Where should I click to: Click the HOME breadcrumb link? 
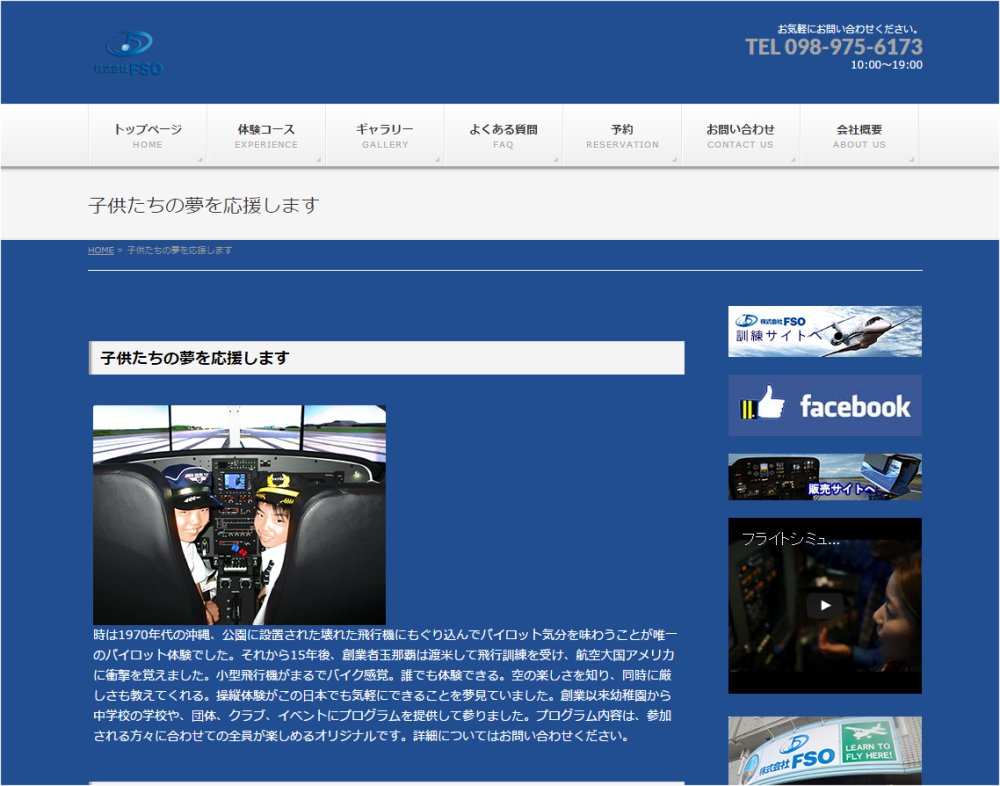click(100, 250)
